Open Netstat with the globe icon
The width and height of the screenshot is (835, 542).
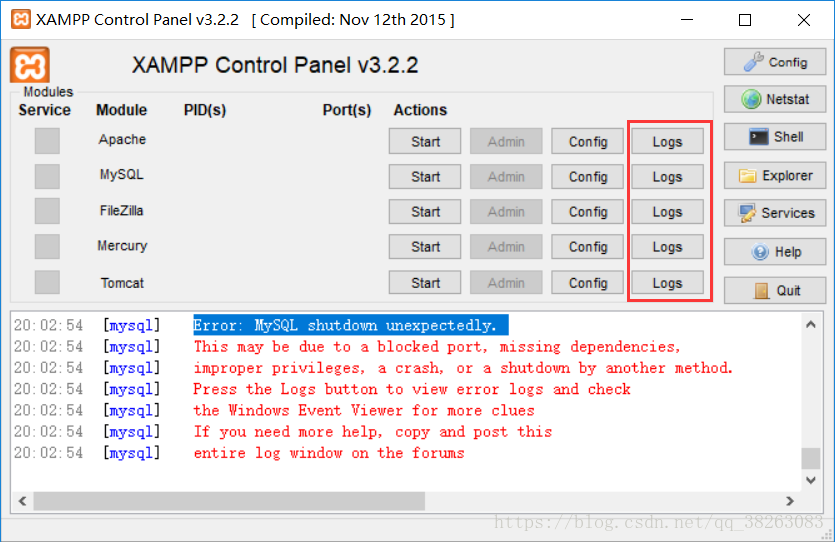tap(775, 99)
